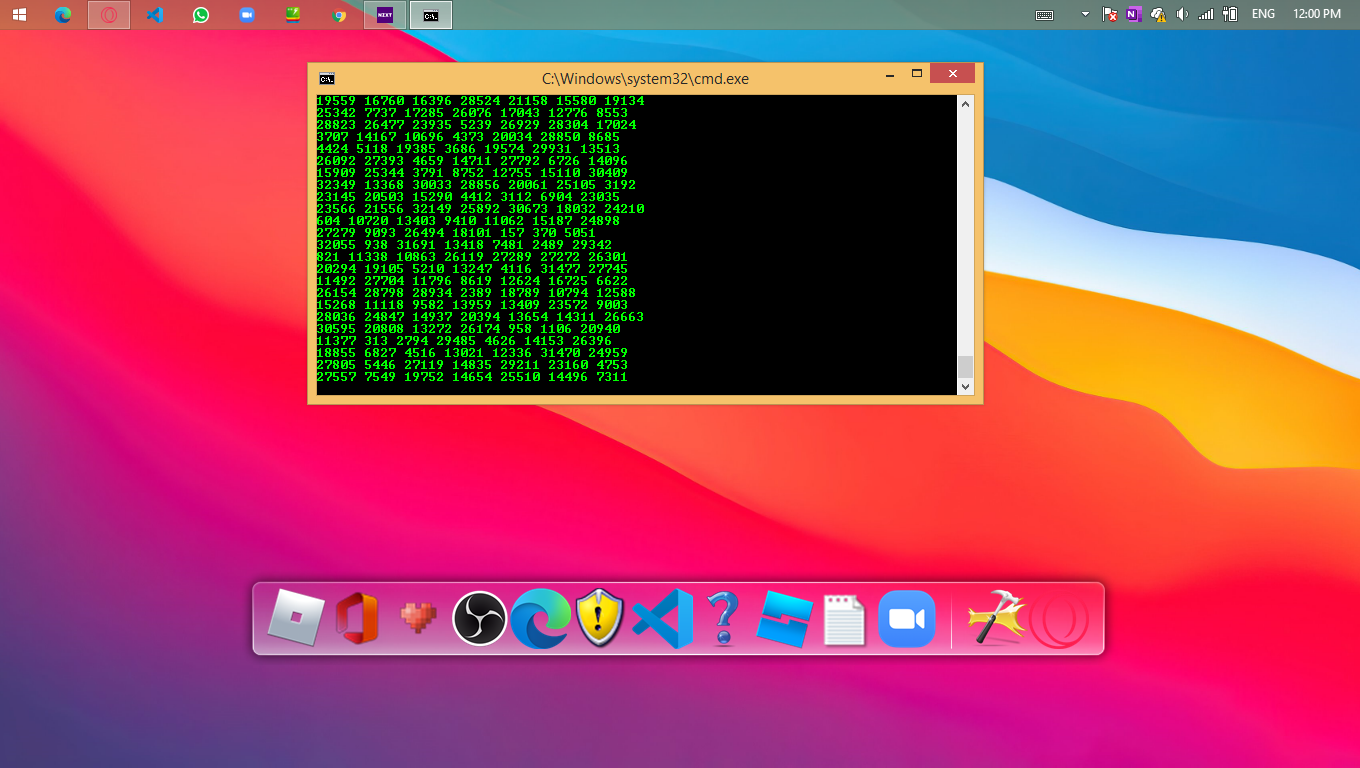This screenshot has width=1360, height=768.
Task: Click the network signal indicator
Action: click(x=1205, y=14)
